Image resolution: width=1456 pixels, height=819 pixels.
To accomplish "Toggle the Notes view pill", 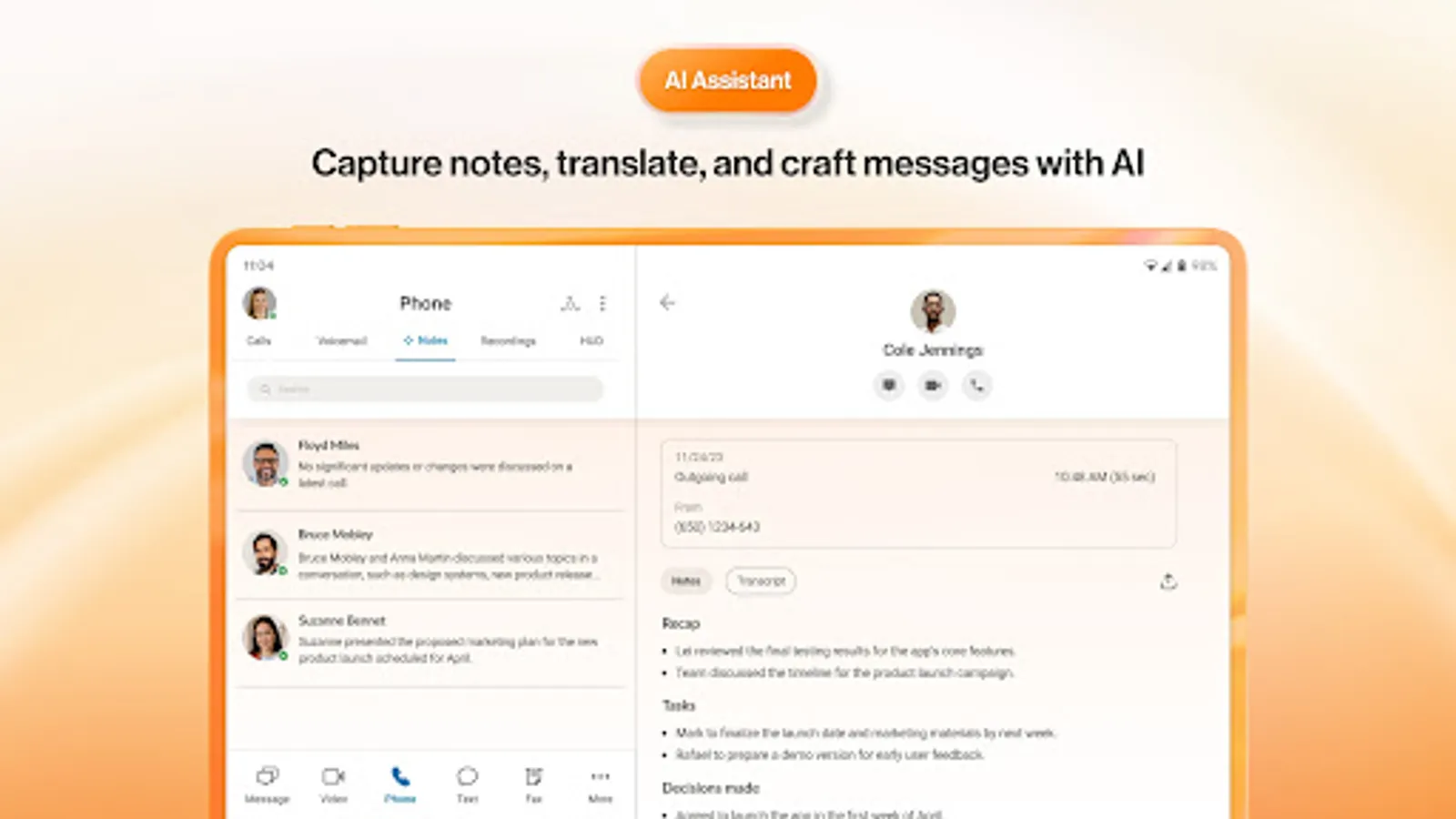I will point(685,581).
